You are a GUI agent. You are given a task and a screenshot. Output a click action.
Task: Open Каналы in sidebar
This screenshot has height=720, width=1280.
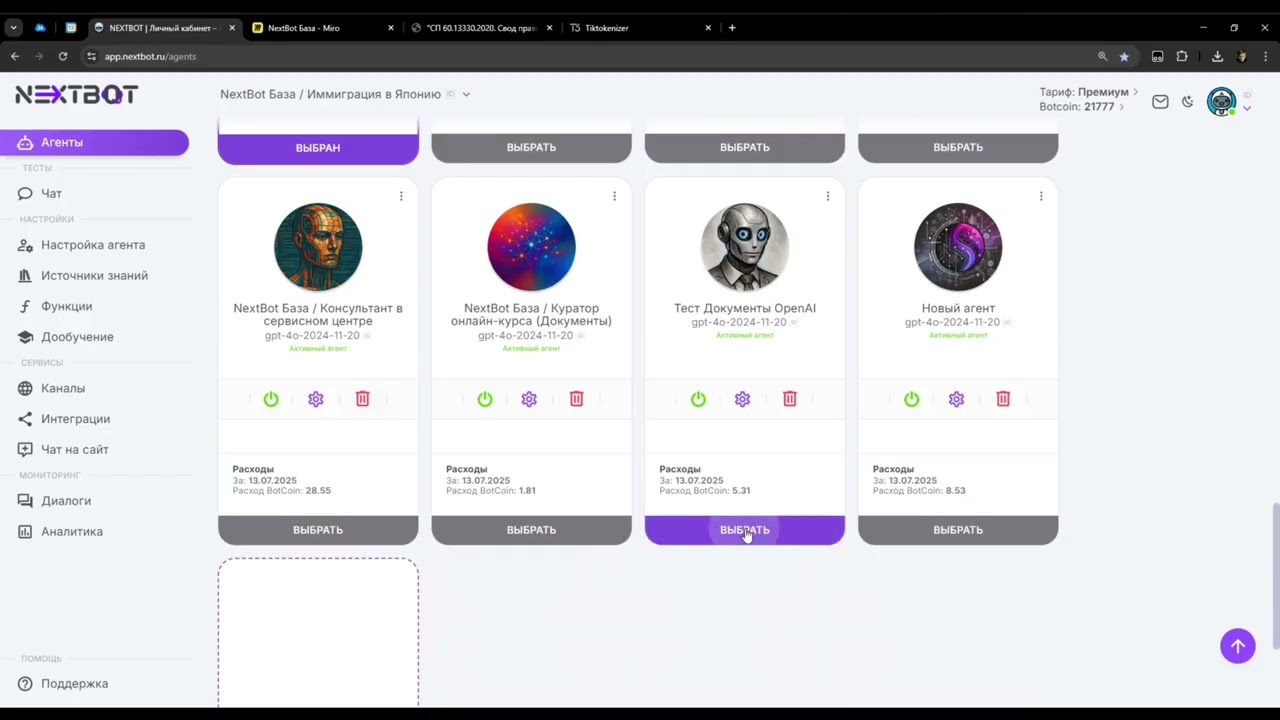click(x=63, y=388)
